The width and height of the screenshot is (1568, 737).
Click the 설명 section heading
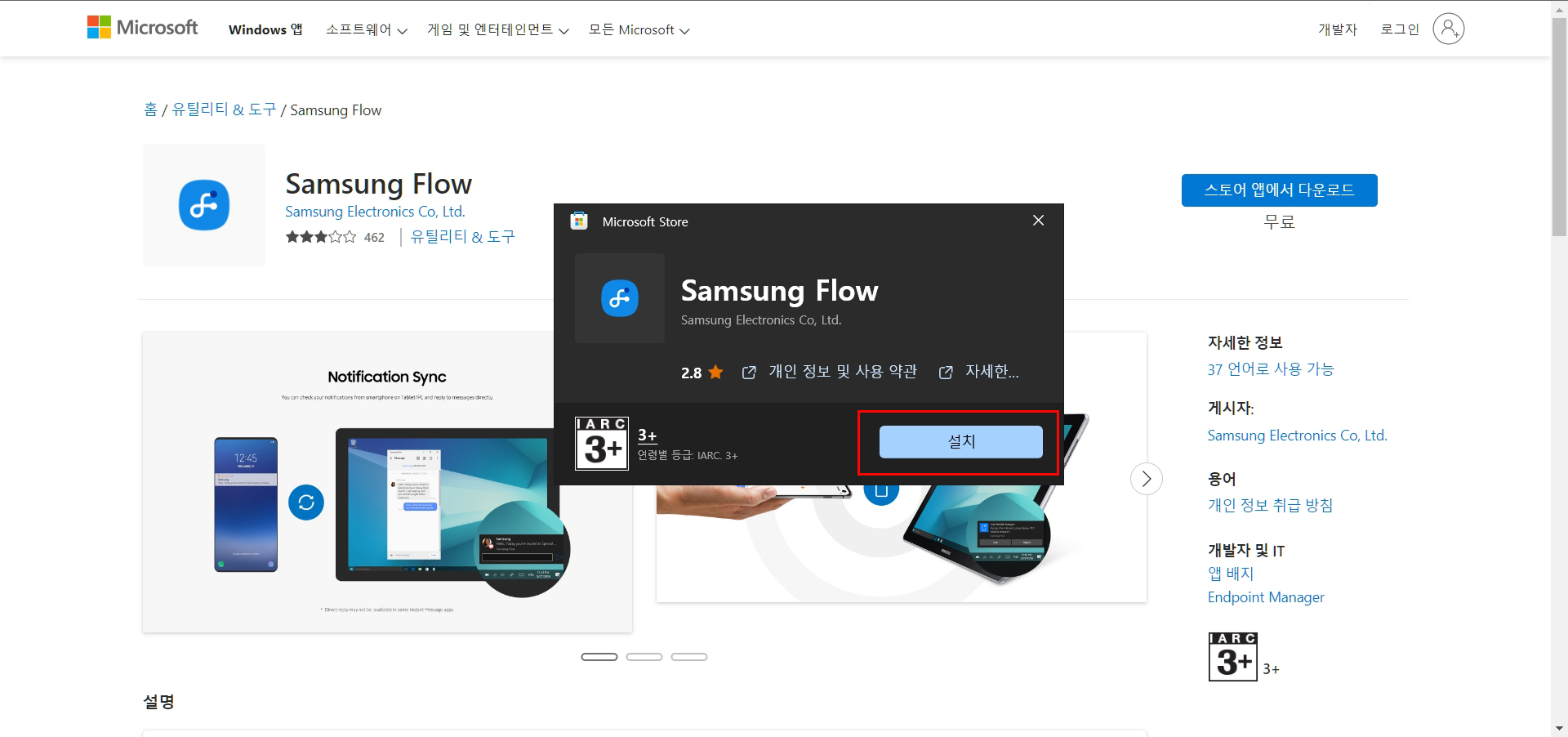coord(158,702)
